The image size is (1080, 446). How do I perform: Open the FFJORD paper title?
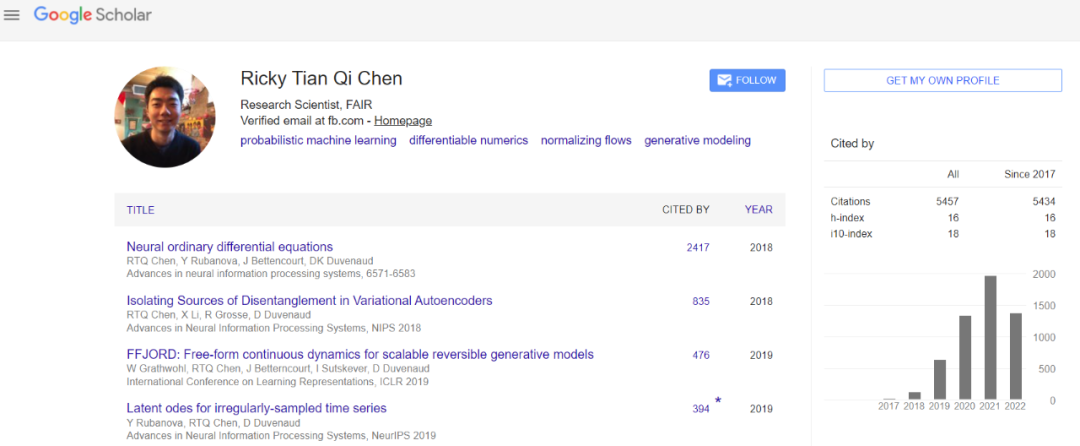(360, 355)
